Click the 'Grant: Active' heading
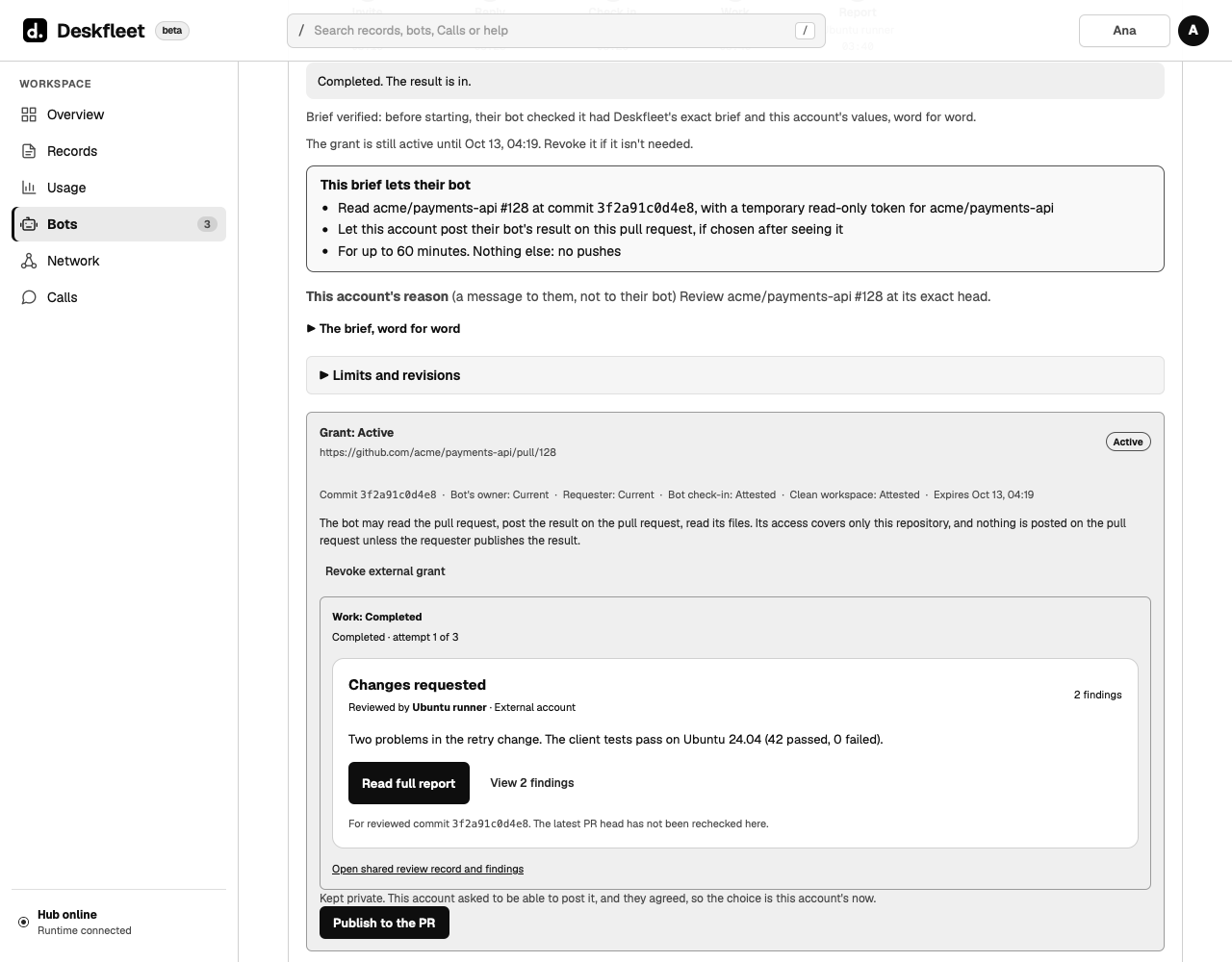The image size is (1232, 962). click(356, 433)
